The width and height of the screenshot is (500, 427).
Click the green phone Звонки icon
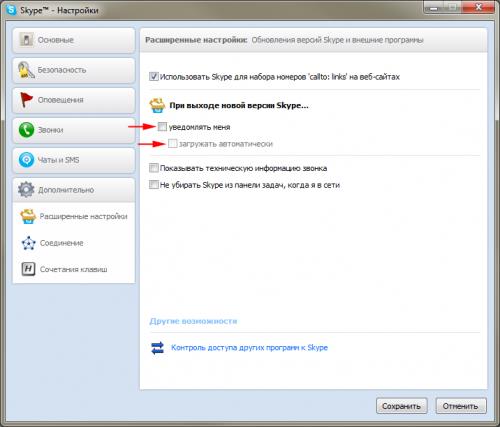pyautogui.click(x=26, y=130)
